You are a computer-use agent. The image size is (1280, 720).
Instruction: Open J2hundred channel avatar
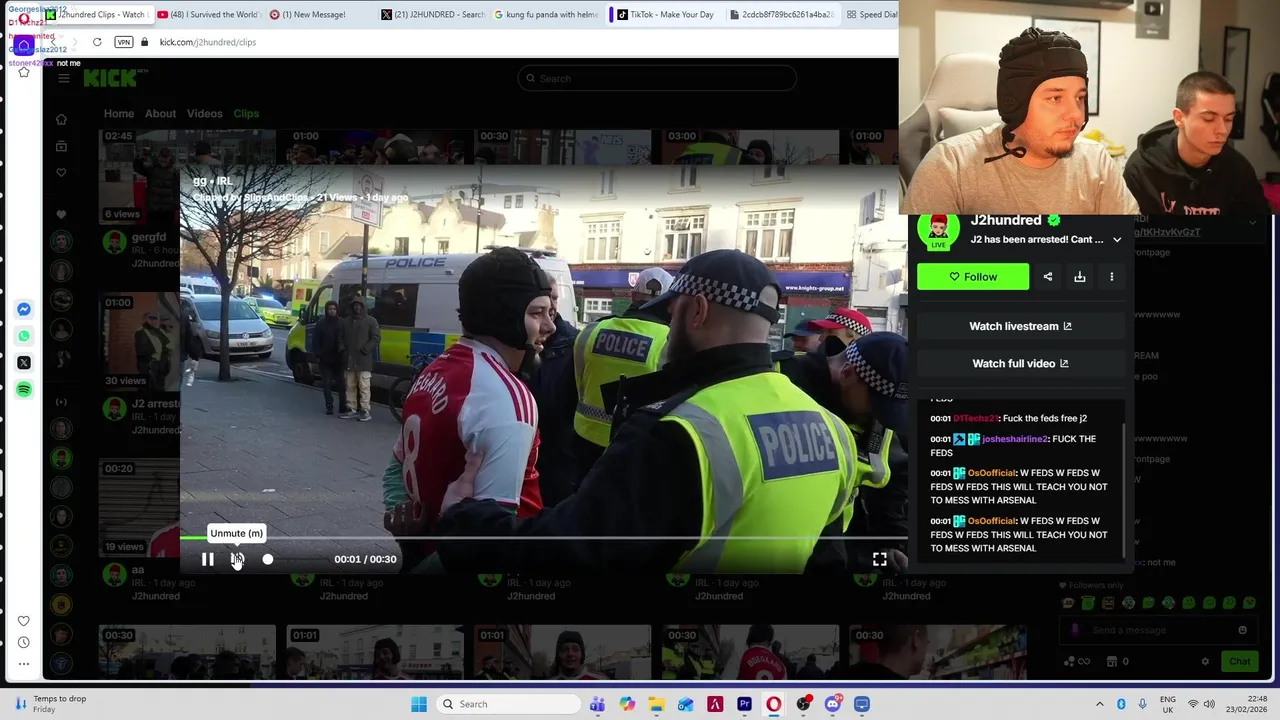(938, 230)
